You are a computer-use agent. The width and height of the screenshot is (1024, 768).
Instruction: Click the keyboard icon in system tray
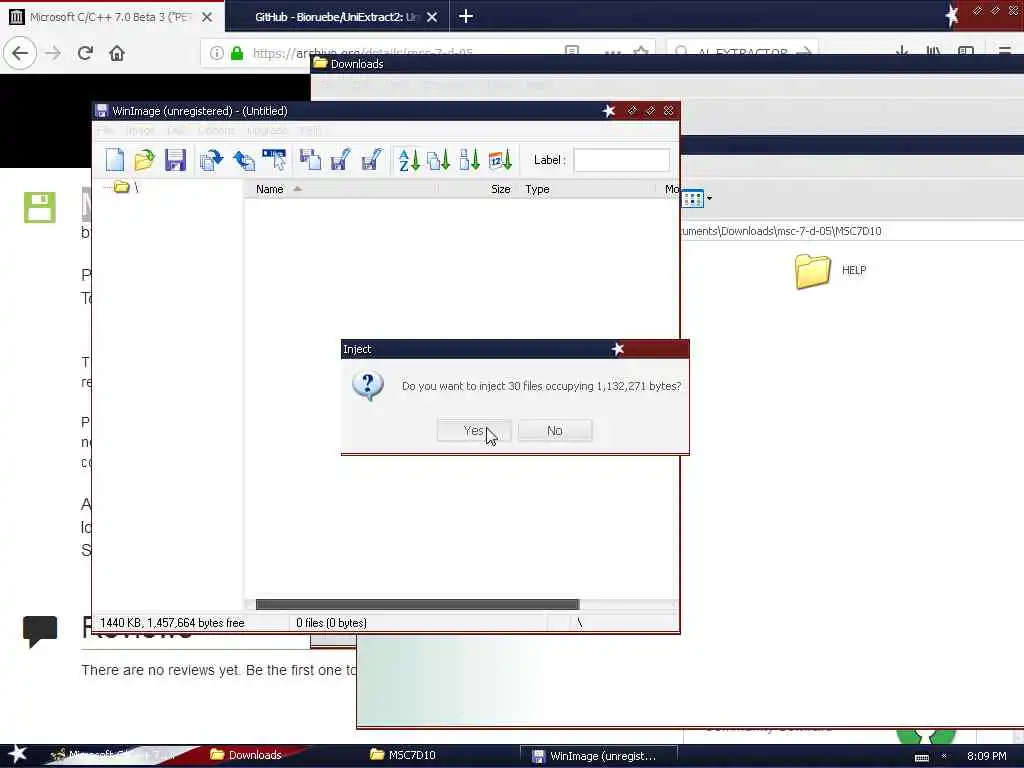[921, 758]
